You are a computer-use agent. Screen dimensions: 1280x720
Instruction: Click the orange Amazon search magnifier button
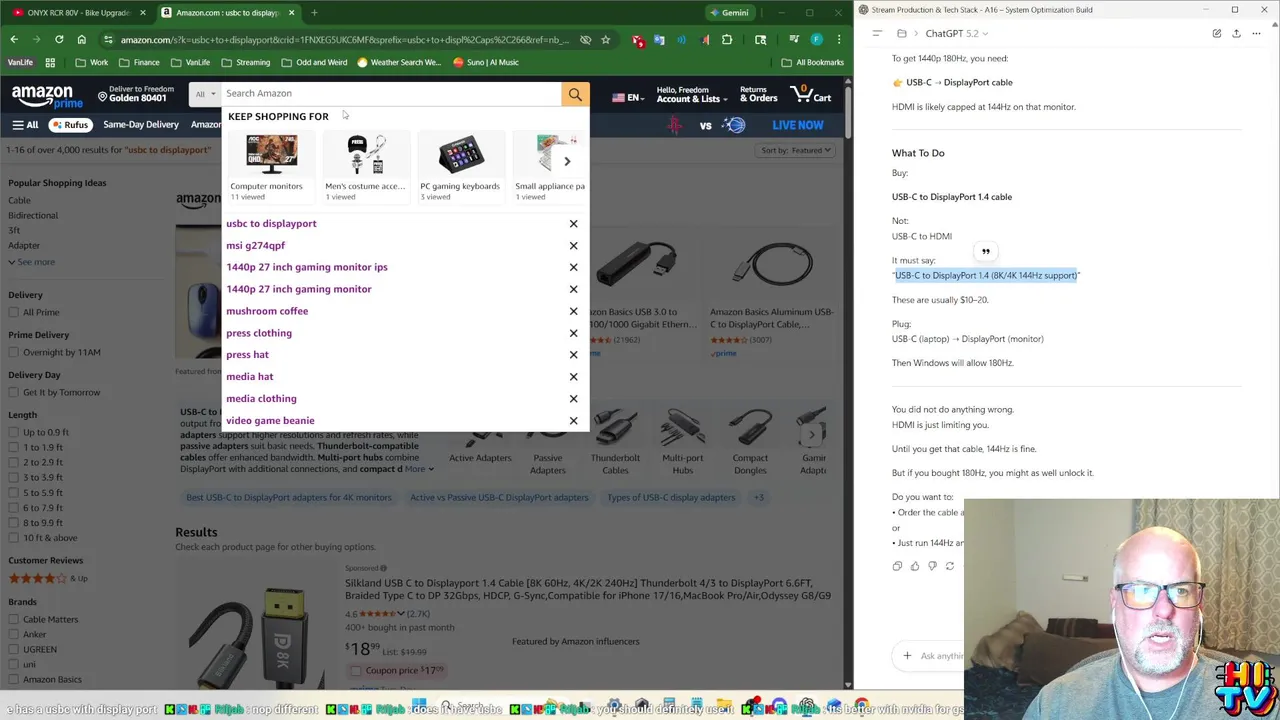tap(575, 94)
